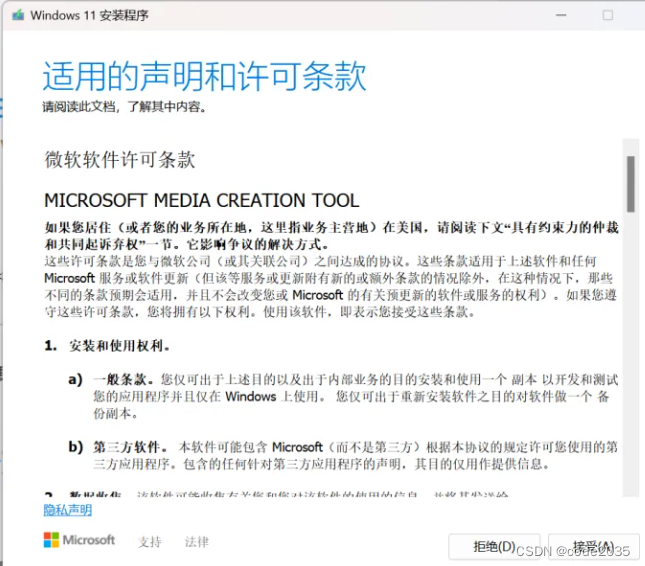Open the 法律 link
The width and height of the screenshot is (645, 566).
(197, 542)
